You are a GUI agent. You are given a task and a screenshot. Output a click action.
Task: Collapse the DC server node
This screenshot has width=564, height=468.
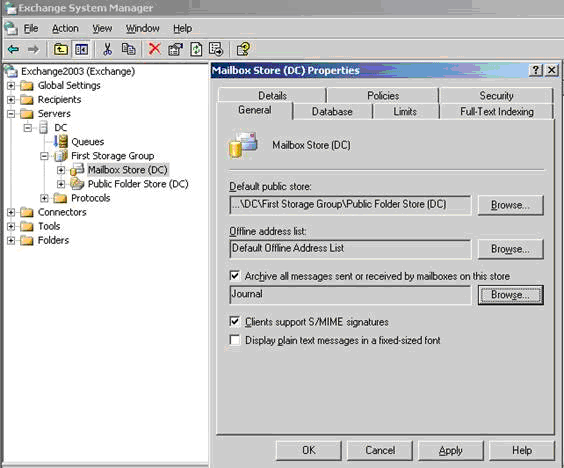pyautogui.click(x=28, y=128)
